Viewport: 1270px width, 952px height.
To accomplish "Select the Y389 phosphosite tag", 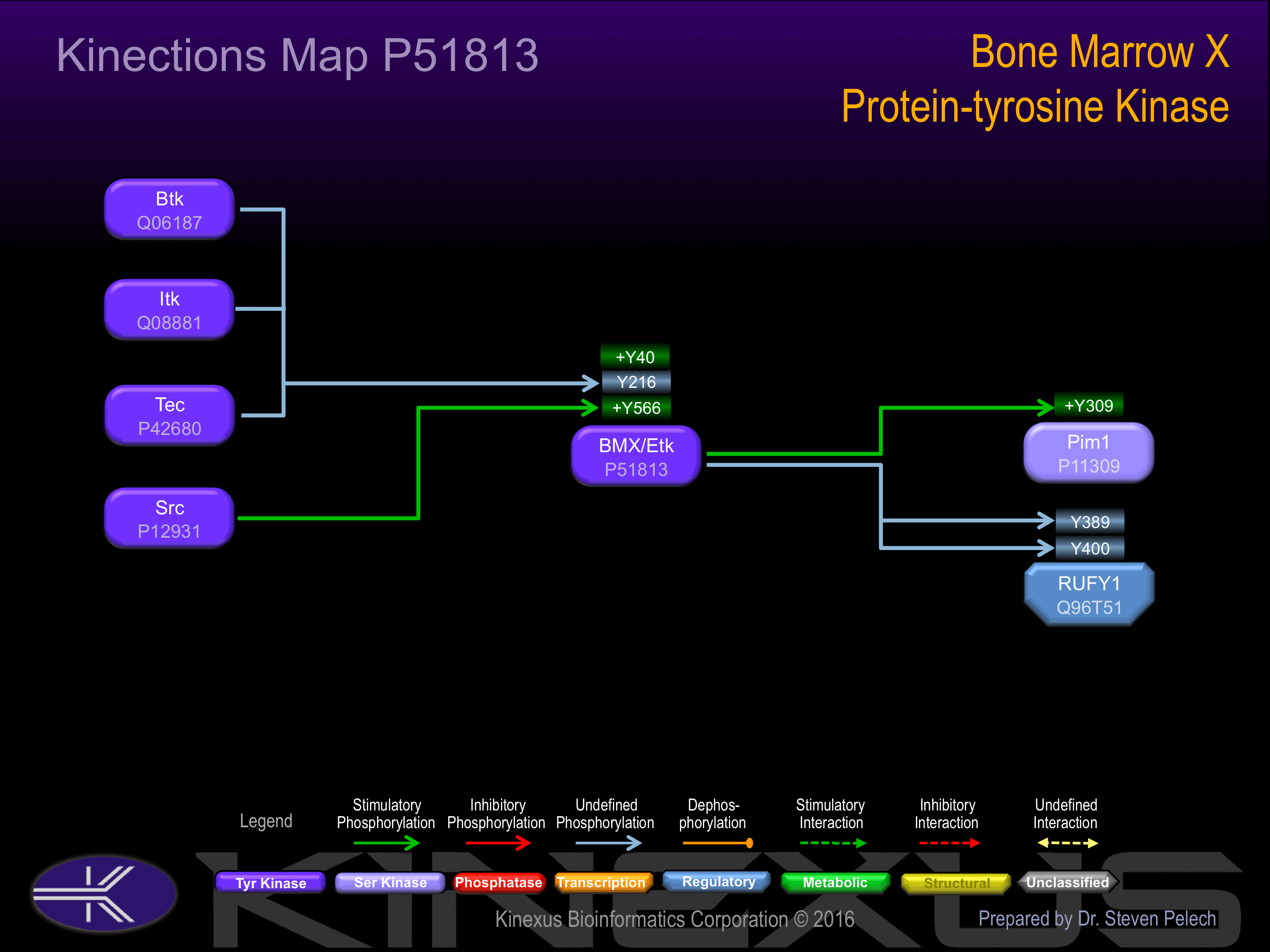I will point(1089,522).
